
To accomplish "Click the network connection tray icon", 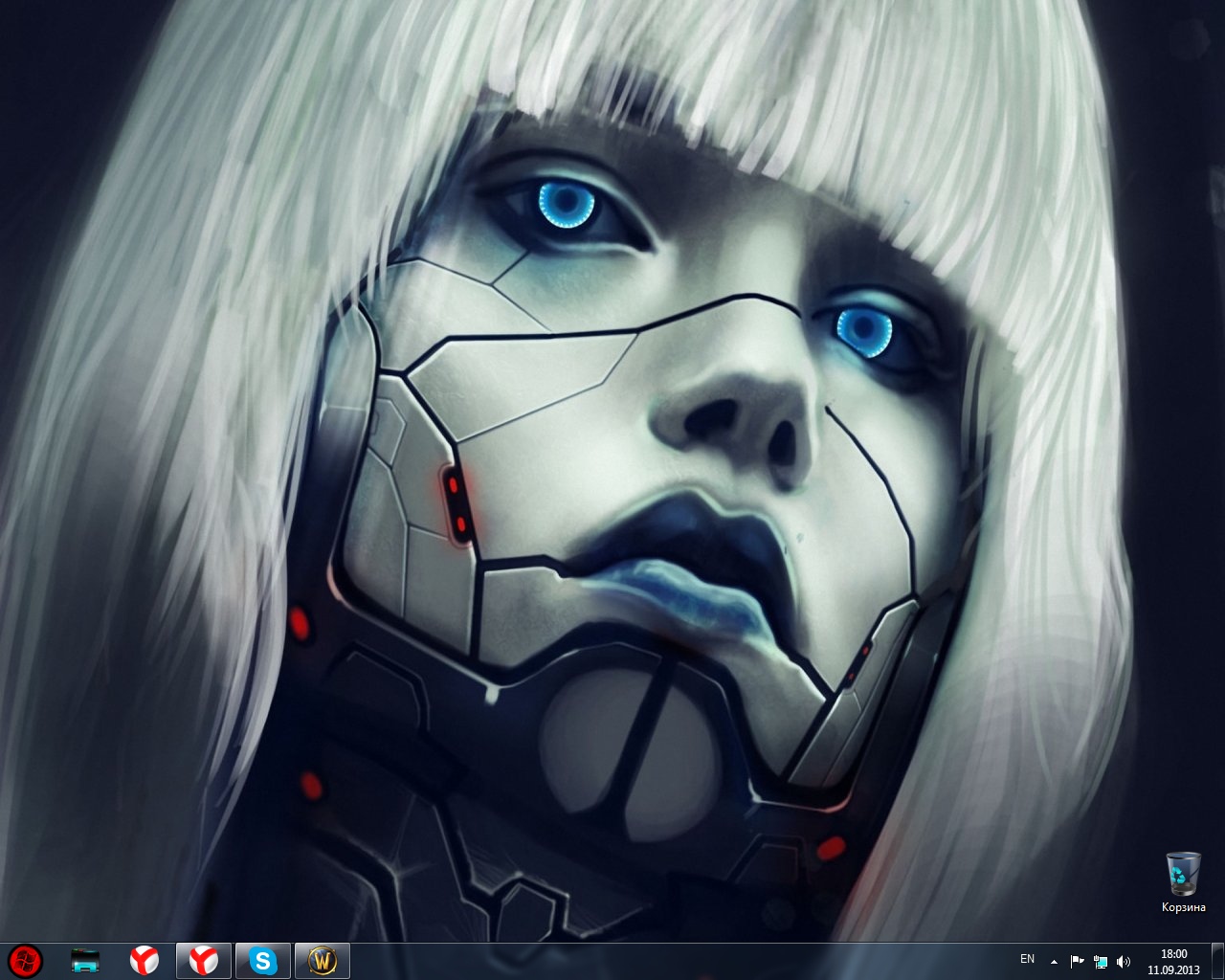I will [x=1100, y=961].
